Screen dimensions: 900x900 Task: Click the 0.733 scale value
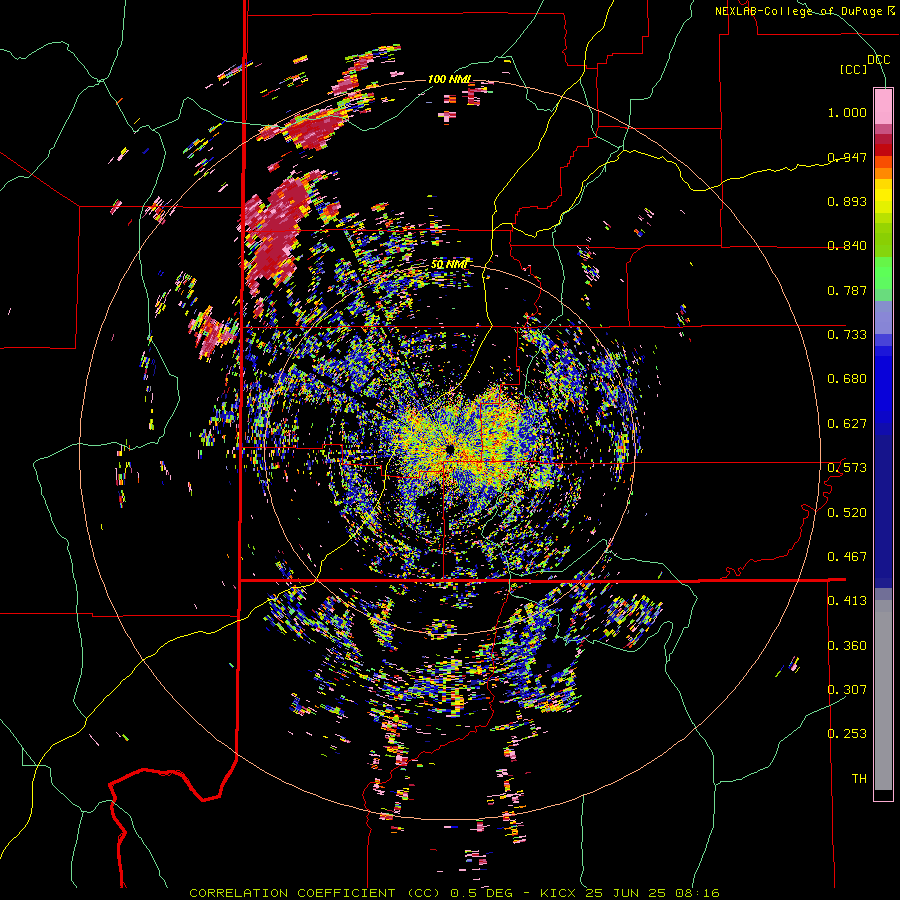click(x=847, y=334)
